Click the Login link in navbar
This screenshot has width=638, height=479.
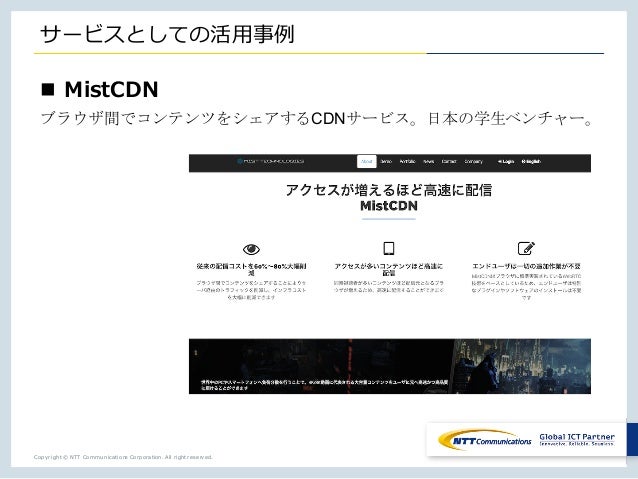(506, 162)
